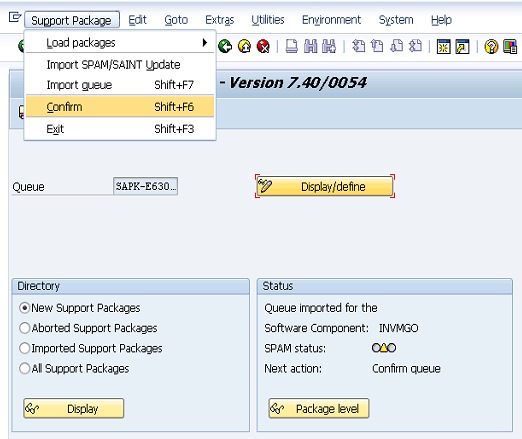
Task: Expand the Load packages submenu arrow
Action: (205, 43)
